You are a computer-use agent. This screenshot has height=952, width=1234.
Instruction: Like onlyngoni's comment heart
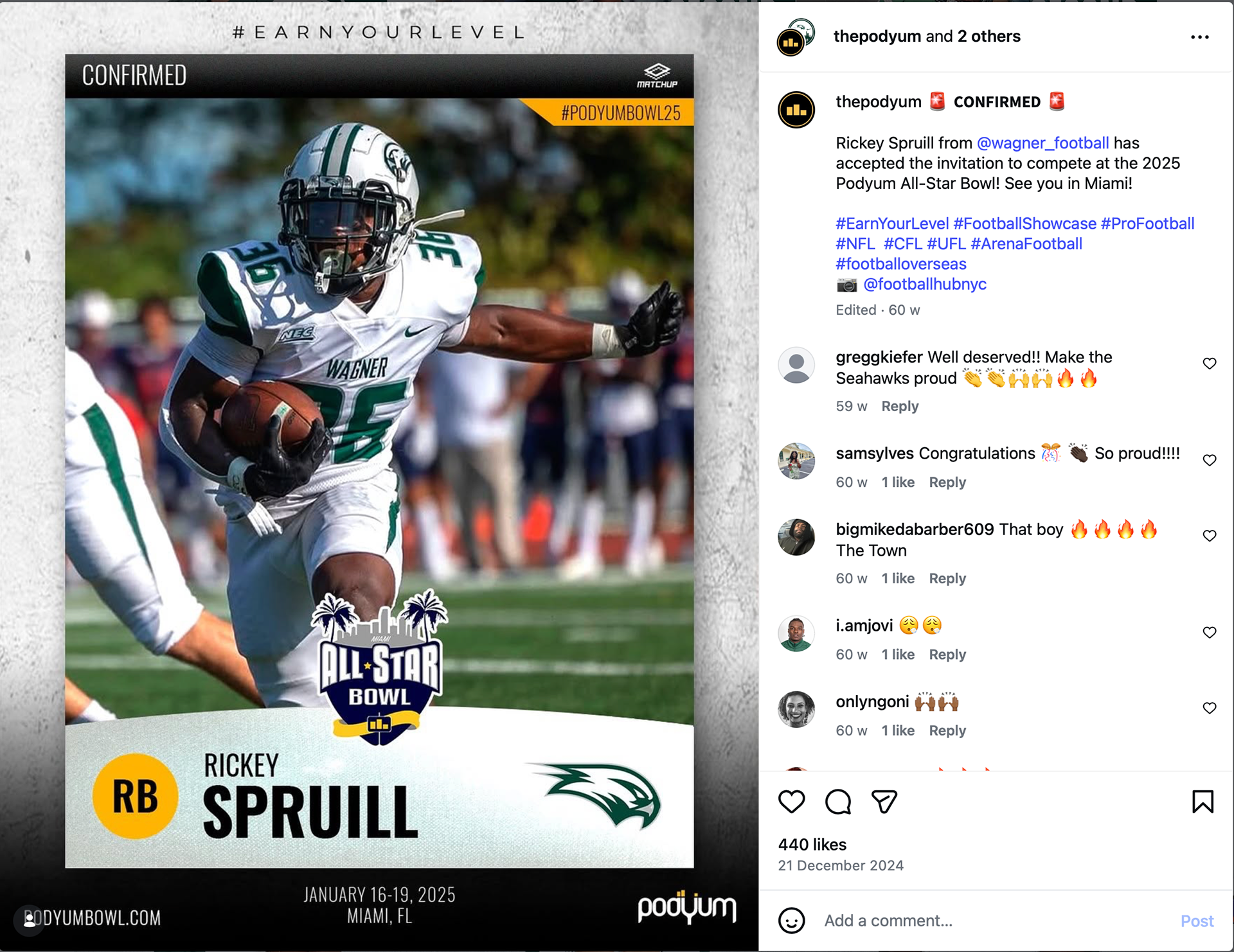coord(1210,708)
